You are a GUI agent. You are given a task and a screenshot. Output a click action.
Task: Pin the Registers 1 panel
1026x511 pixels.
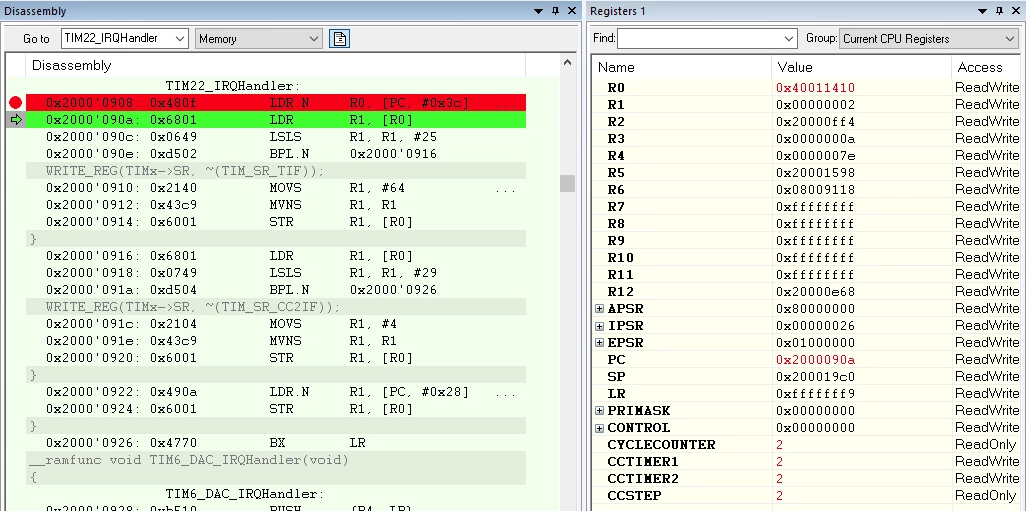tap(1000, 10)
